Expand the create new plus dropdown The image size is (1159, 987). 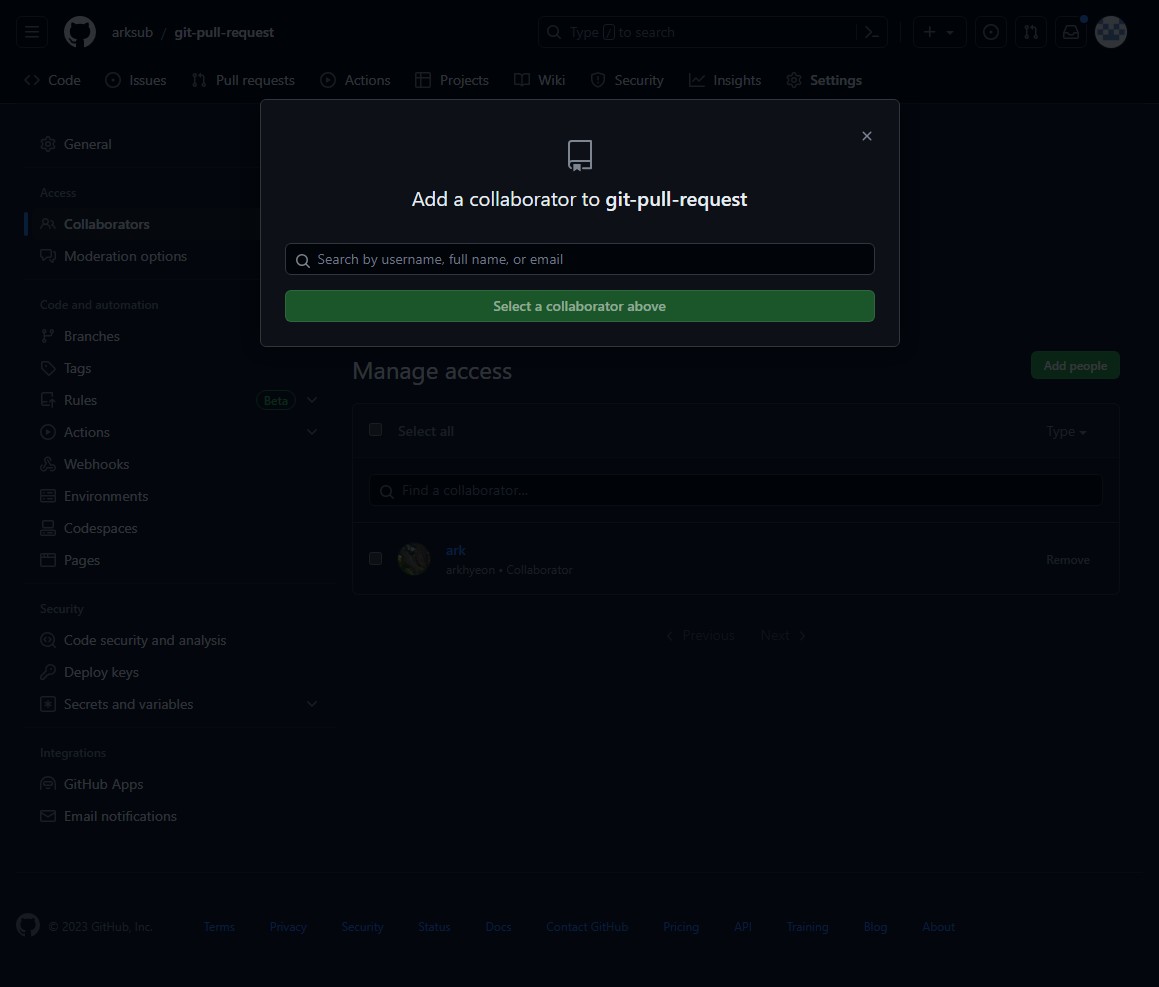[939, 32]
